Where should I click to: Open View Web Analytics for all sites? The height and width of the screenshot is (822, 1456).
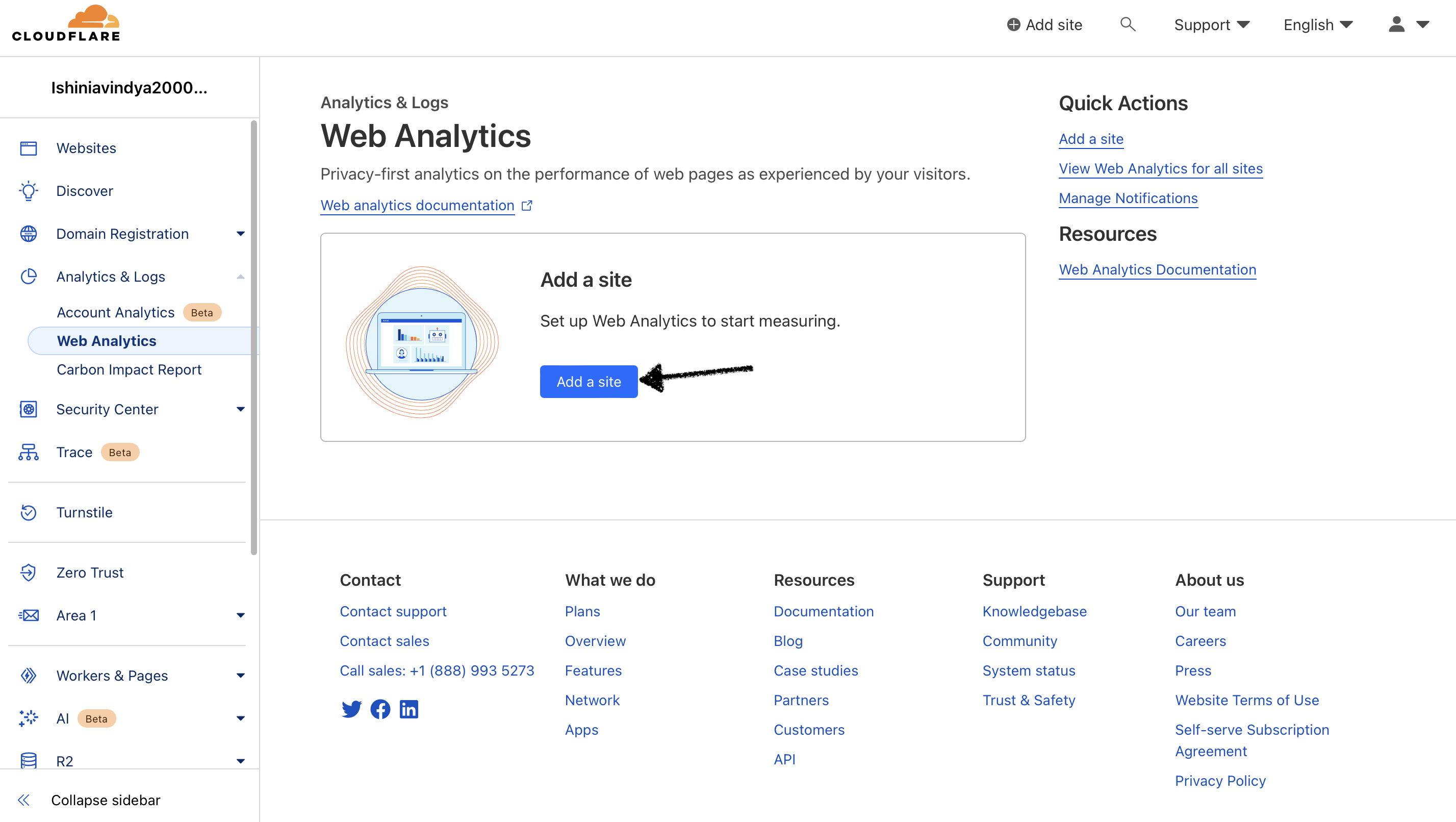(x=1160, y=168)
